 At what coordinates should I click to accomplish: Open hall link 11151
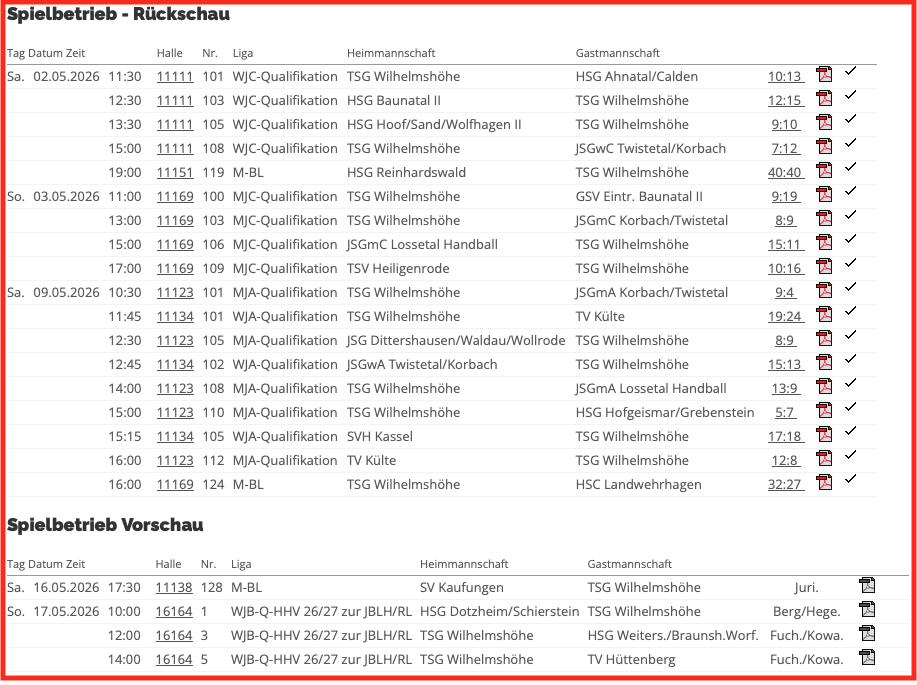pyautogui.click(x=175, y=173)
